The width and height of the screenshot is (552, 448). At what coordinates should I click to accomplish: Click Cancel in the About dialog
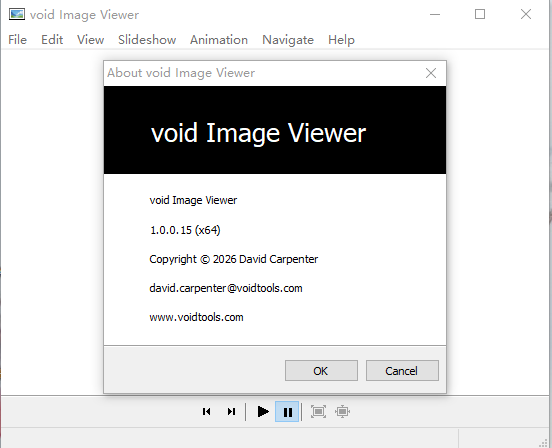coord(402,371)
